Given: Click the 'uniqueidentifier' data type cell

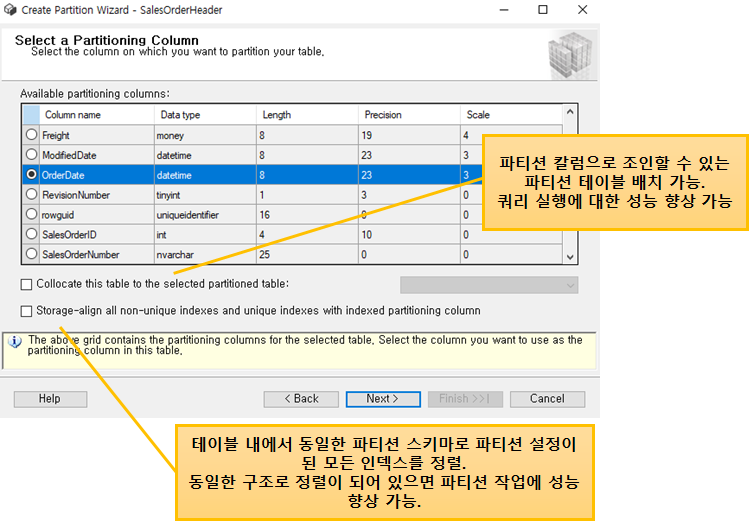Looking at the screenshot, I should [205, 215].
